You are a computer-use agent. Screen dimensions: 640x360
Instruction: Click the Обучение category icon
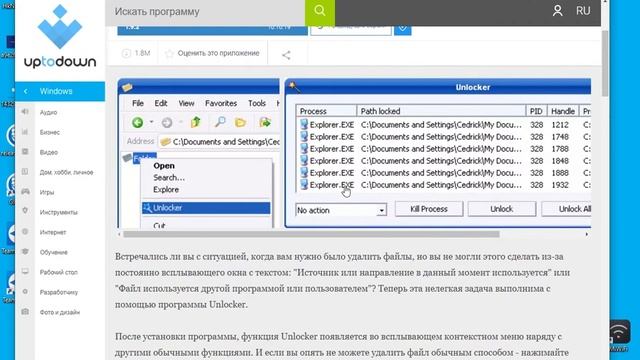[25, 251]
